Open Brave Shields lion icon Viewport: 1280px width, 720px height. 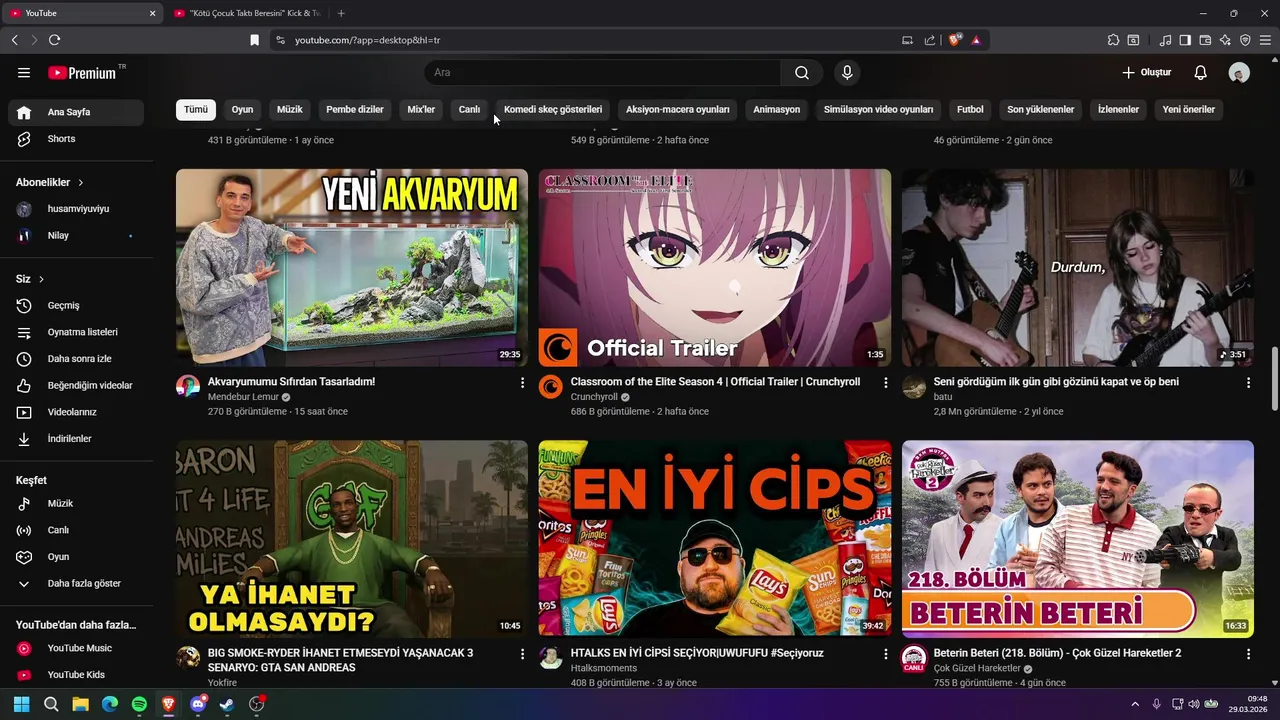pos(955,40)
